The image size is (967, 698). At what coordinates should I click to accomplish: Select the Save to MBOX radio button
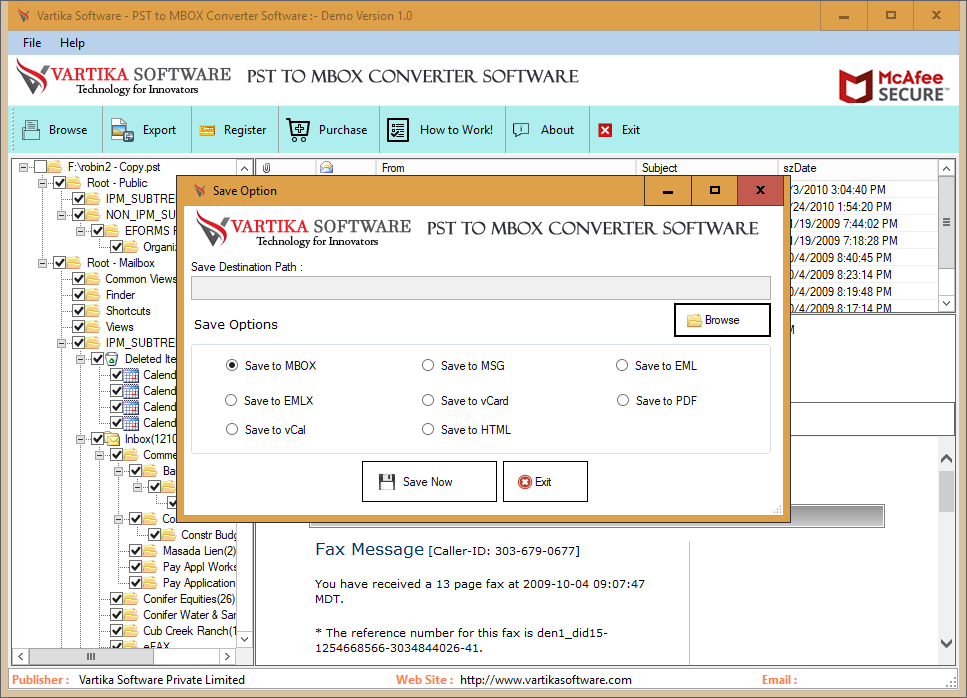coord(232,365)
